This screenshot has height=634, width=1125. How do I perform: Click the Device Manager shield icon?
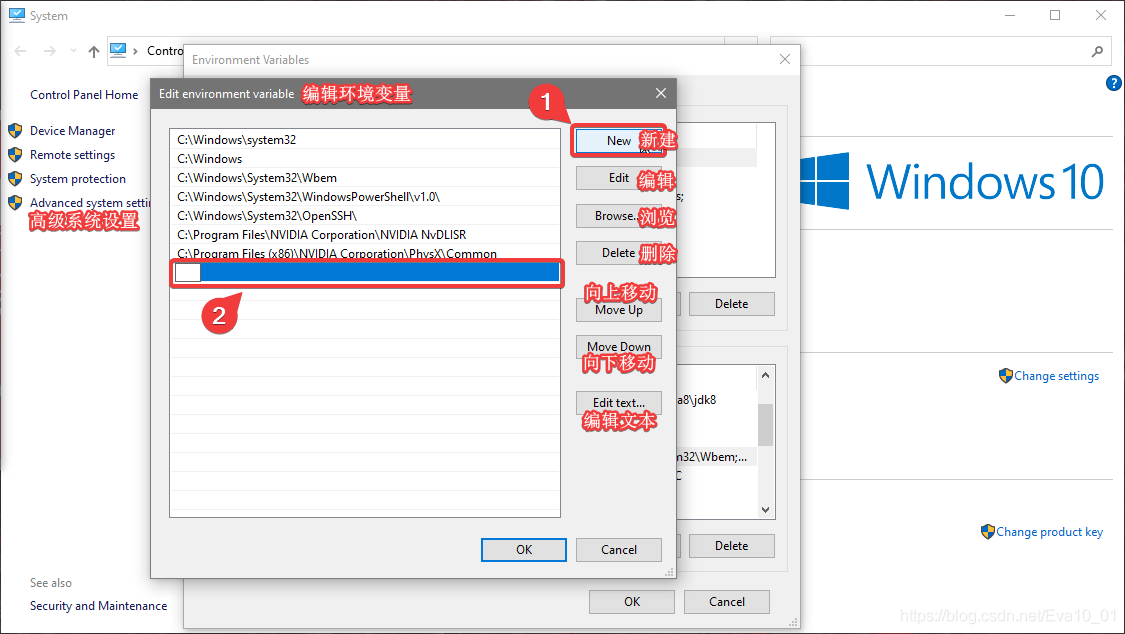[x=15, y=131]
